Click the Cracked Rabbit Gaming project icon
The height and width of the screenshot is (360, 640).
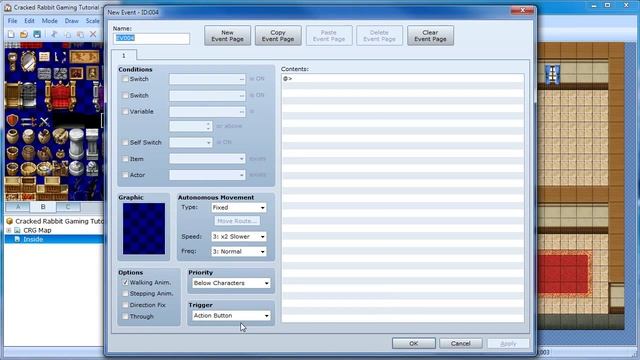9,221
